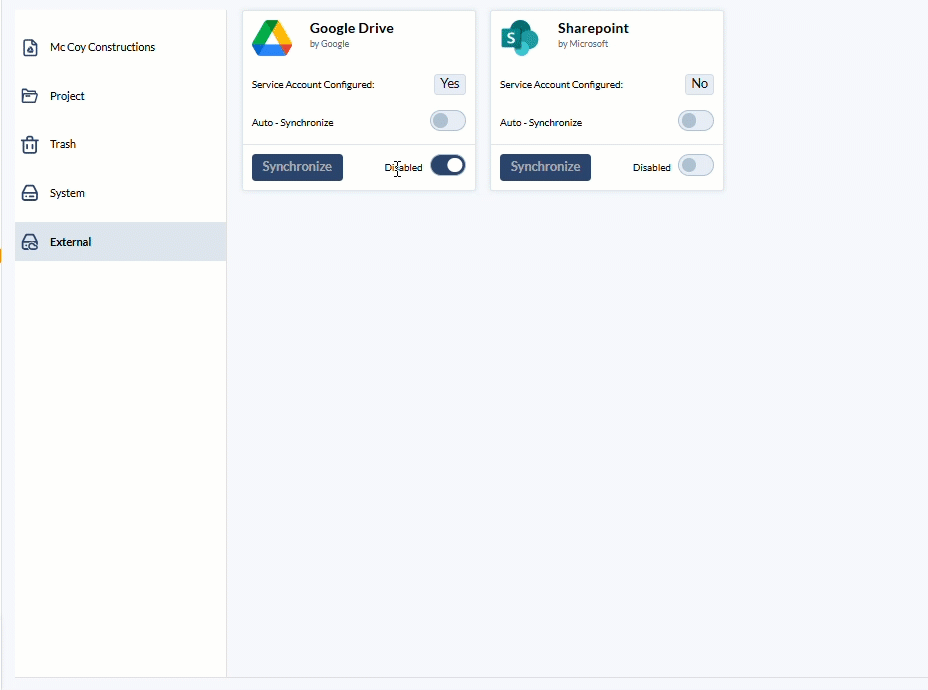Click the Disabled label on Sharepoint card
This screenshot has height=690, width=928.
[652, 167]
